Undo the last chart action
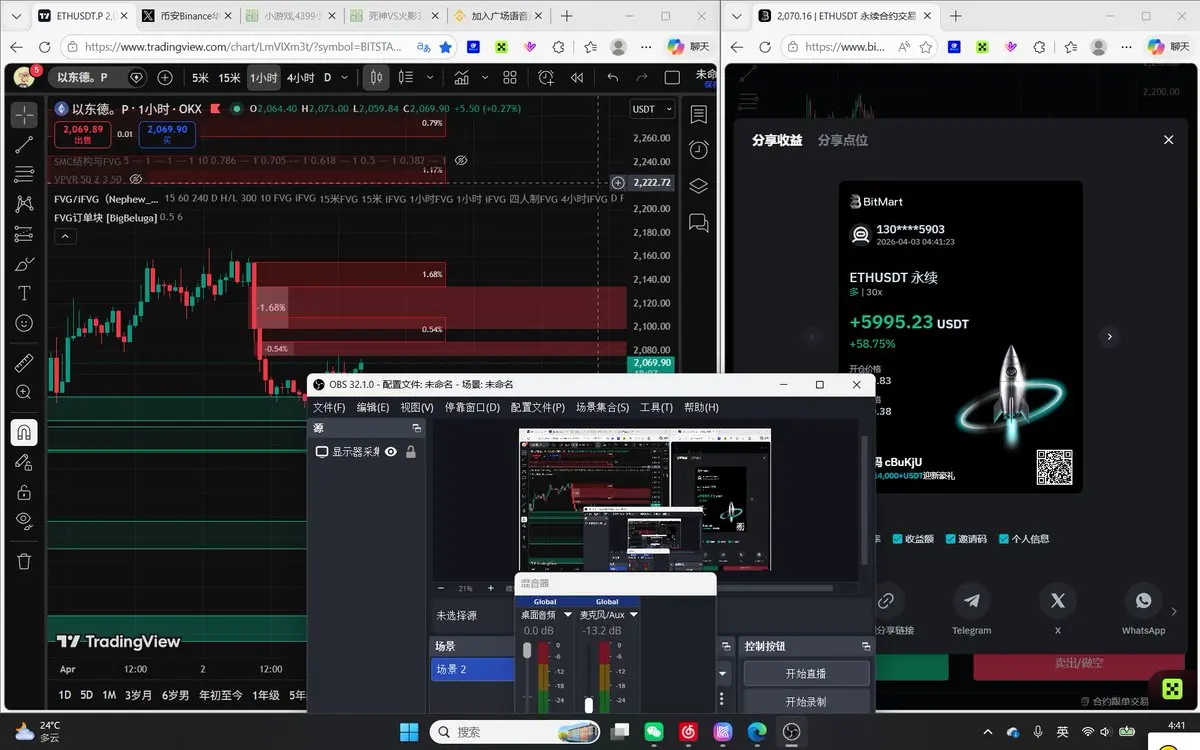Screen dimensions: 1200x750 coord(613,78)
